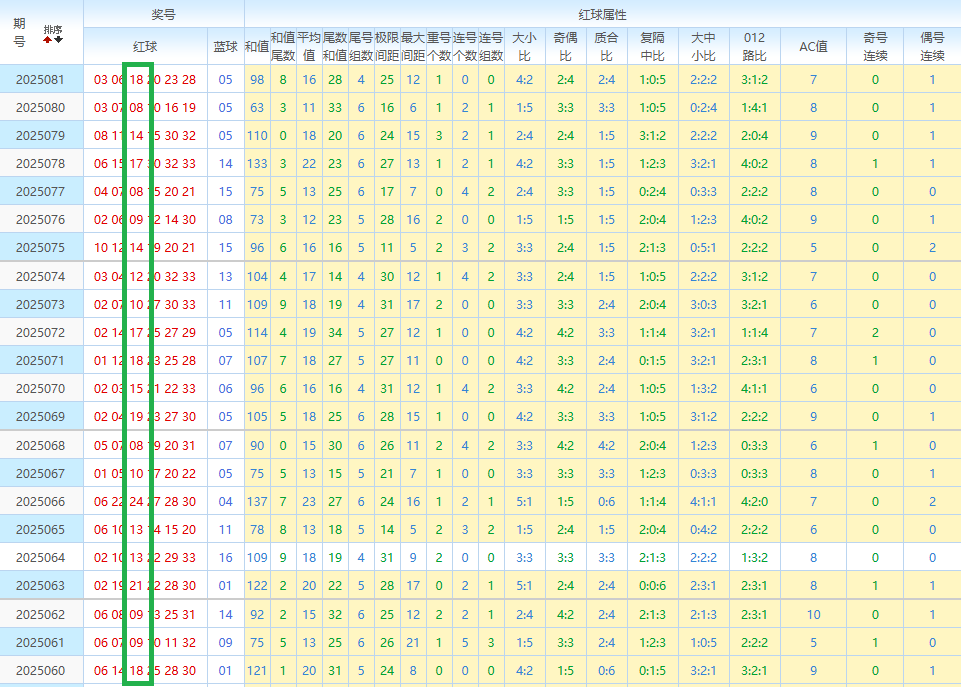Select issue number 2025060 in last row

pyautogui.click(x=40, y=670)
